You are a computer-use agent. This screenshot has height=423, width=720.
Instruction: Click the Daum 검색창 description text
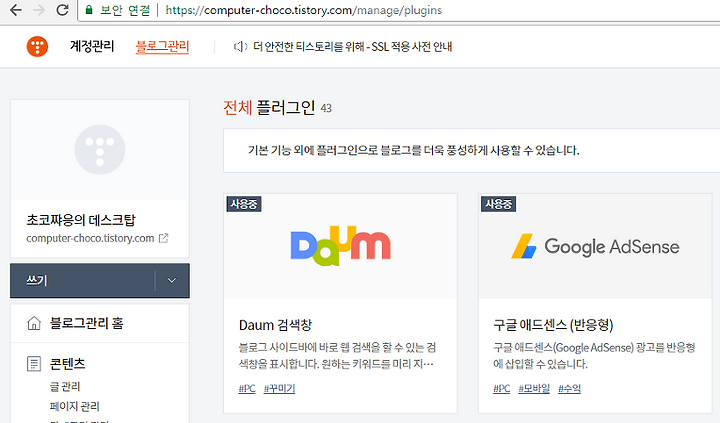click(x=338, y=356)
